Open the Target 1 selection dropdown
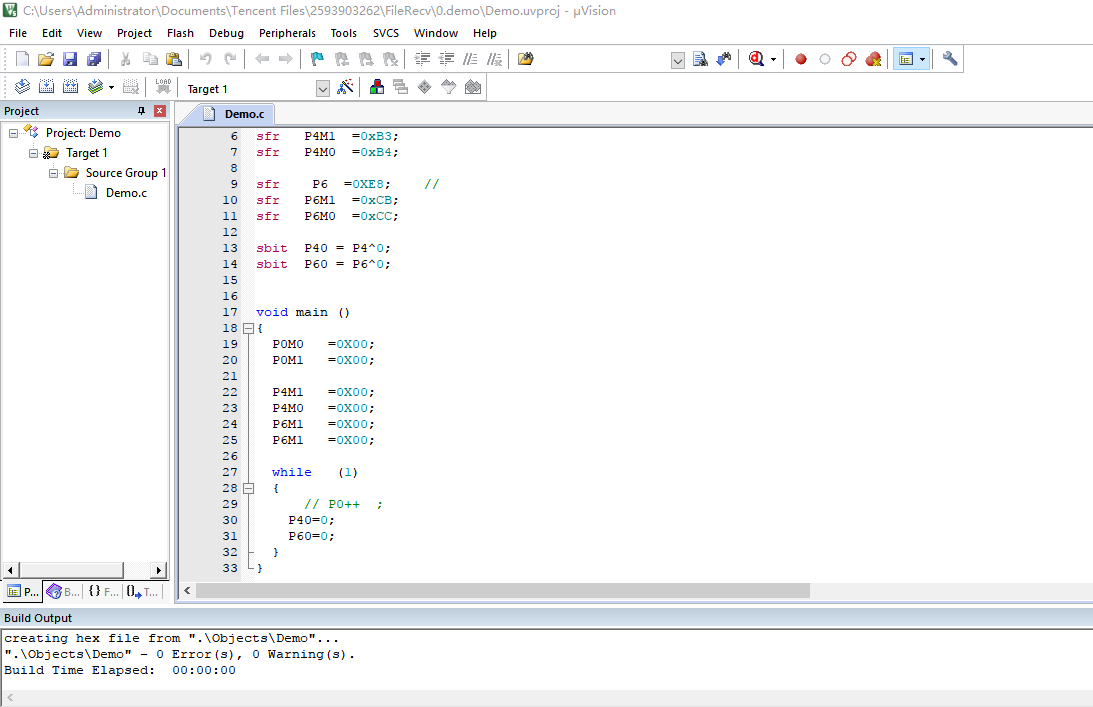Image resolution: width=1093 pixels, height=707 pixels. pyautogui.click(x=322, y=89)
